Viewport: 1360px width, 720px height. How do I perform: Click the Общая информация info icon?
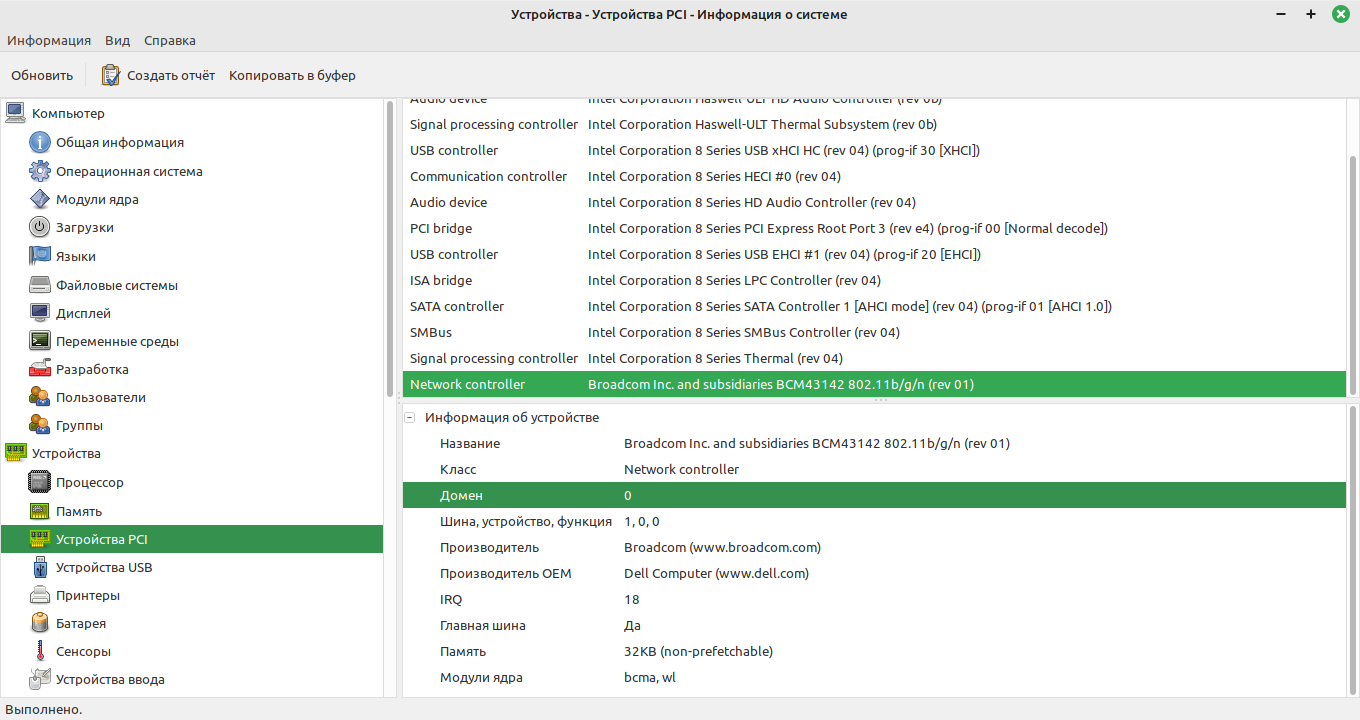click(40, 142)
